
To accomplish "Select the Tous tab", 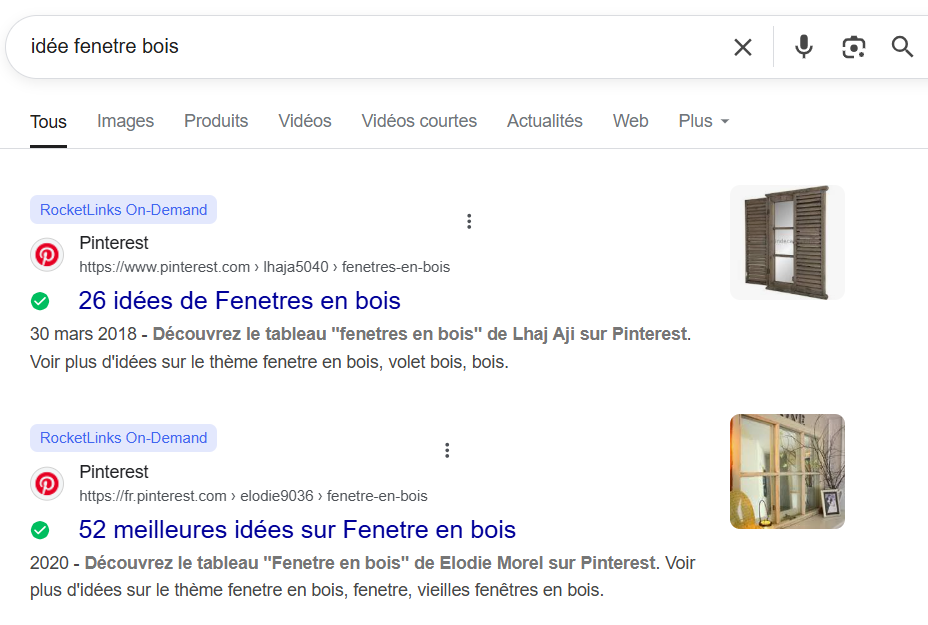I will click(49, 122).
